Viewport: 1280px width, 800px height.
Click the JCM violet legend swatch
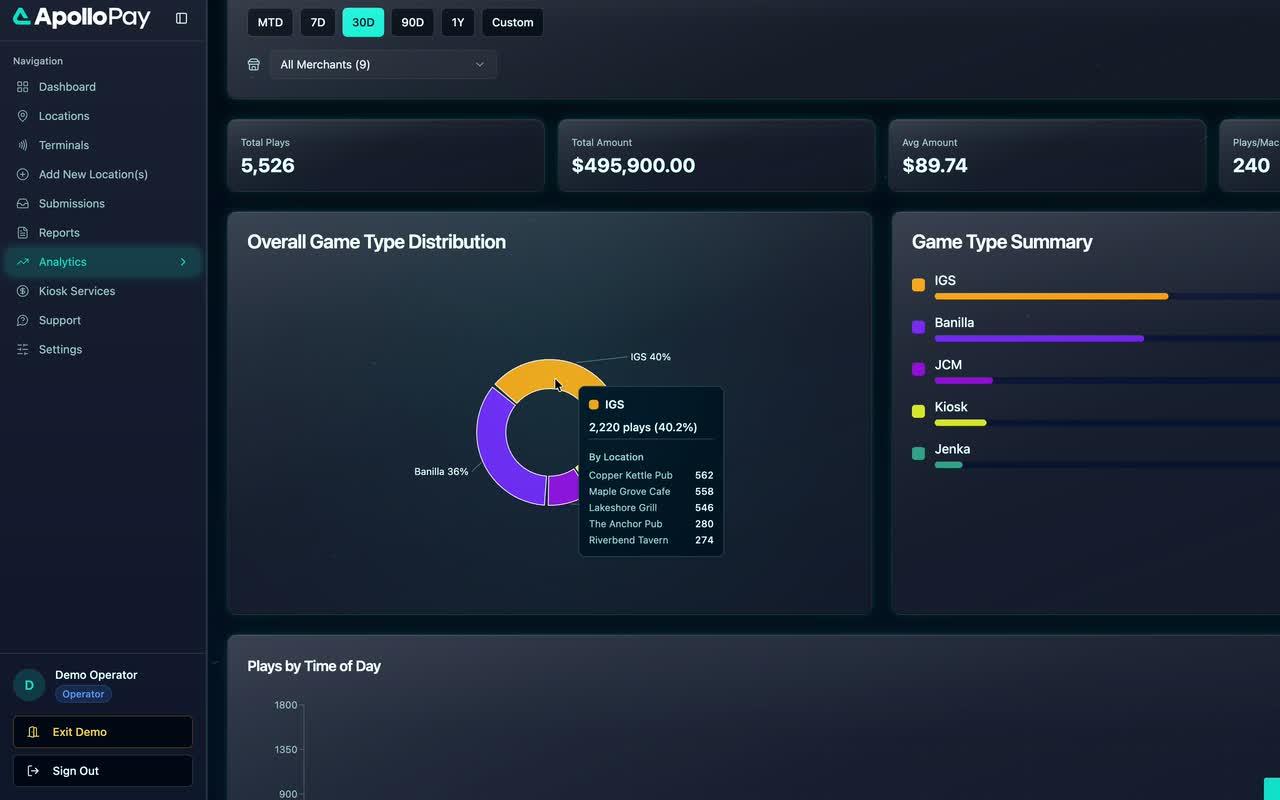(918, 369)
